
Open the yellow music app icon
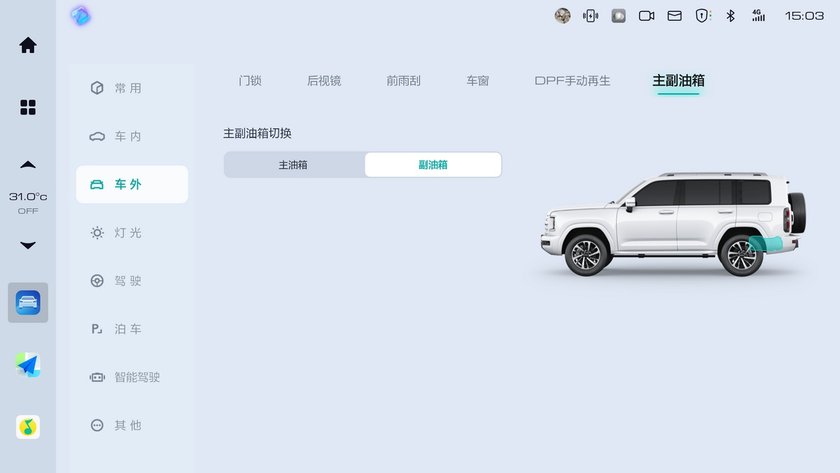28,427
